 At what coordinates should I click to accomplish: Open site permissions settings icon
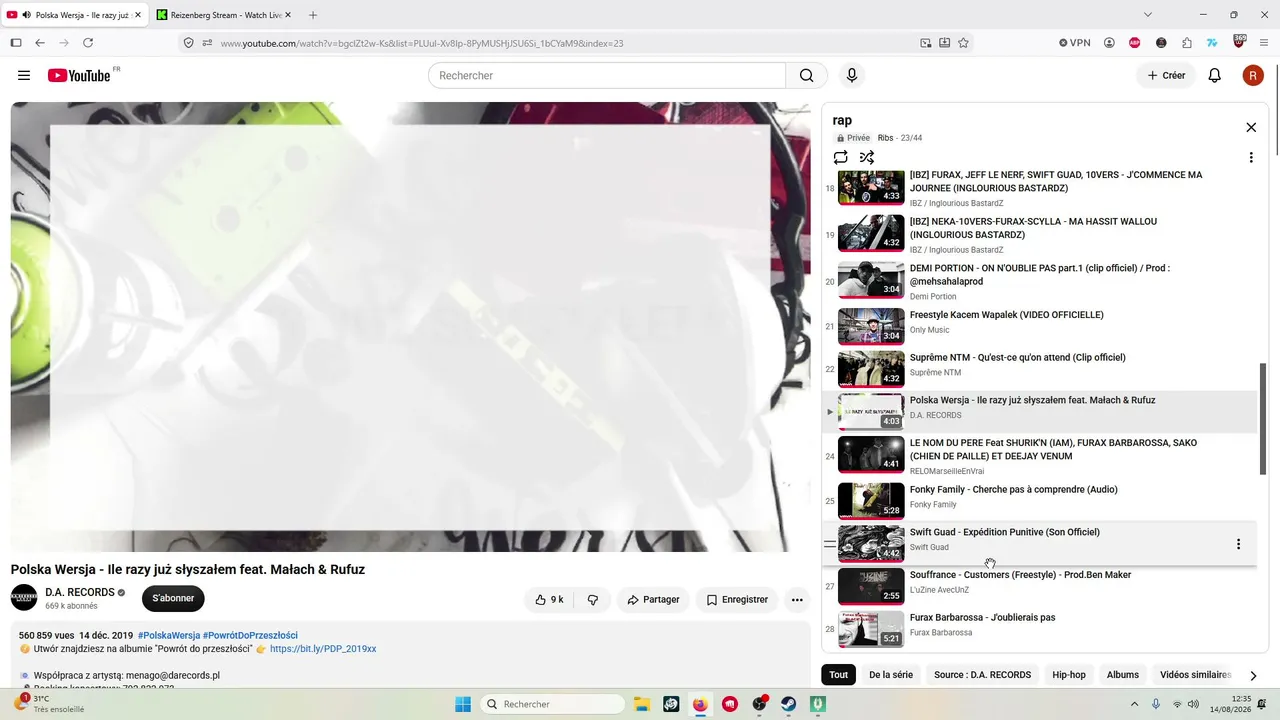pyautogui.click(x=207, y=43)
